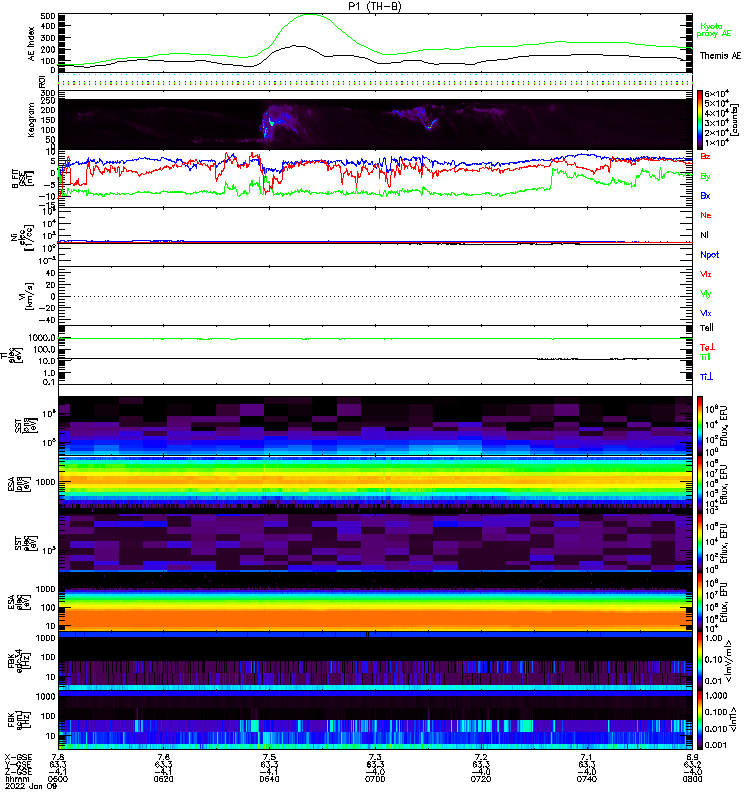Image resolution: width=750 pixels, height=800 pixels.
Task: Click the "6×10⁴" Keogram color bar value
Action: [x=717, y=93]
